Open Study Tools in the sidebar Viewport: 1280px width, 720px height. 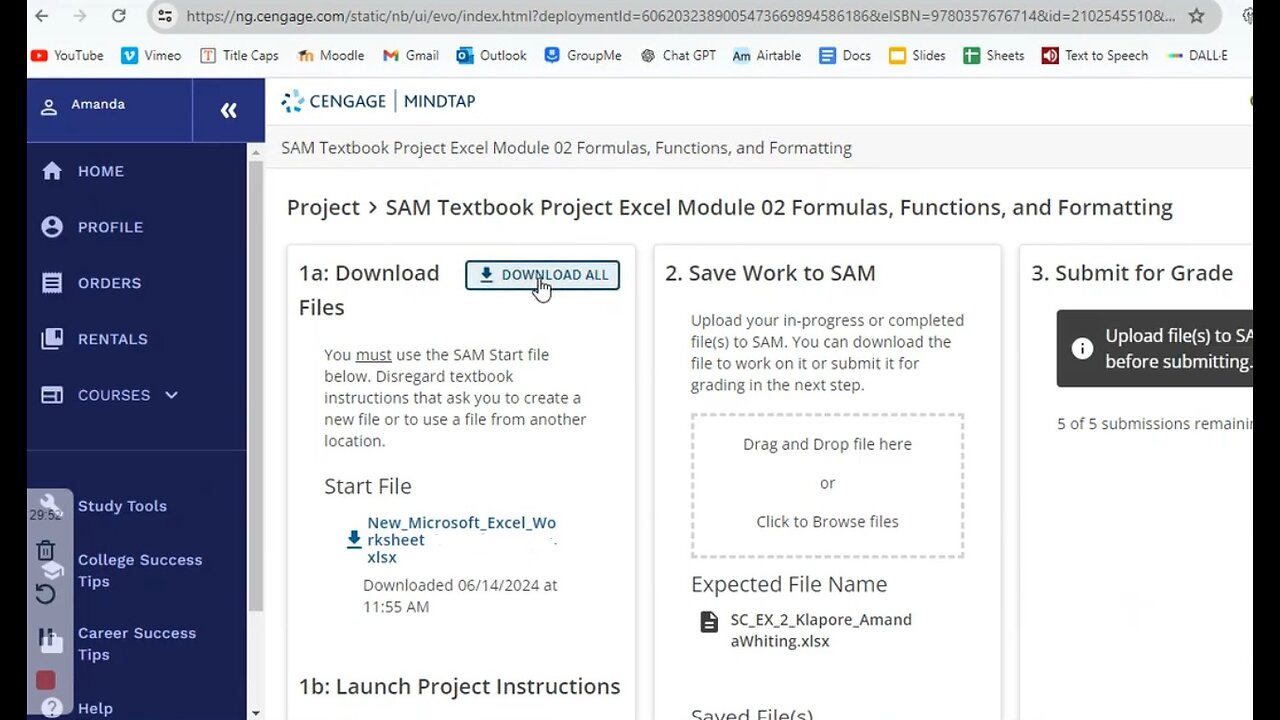[122, 506]
